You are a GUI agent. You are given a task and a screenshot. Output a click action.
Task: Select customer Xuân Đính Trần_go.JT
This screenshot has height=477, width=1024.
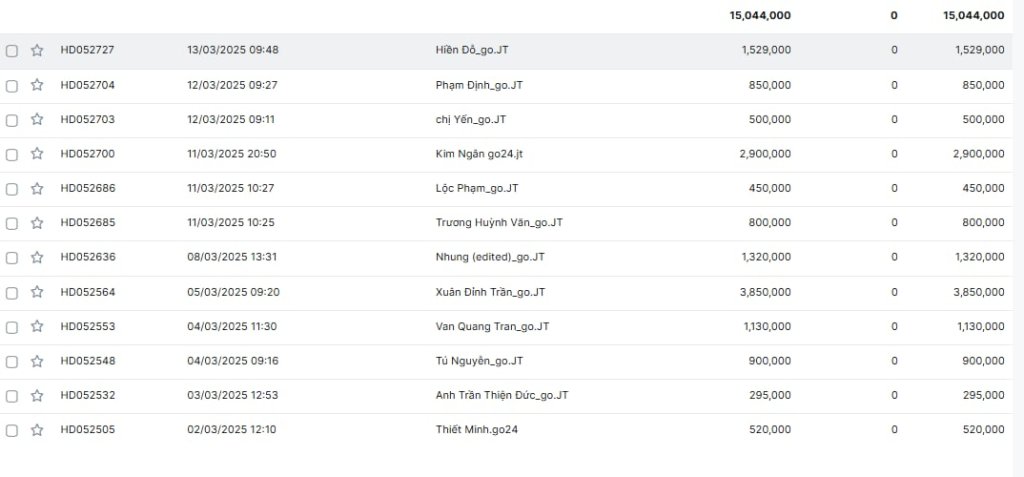click(490, 292)
